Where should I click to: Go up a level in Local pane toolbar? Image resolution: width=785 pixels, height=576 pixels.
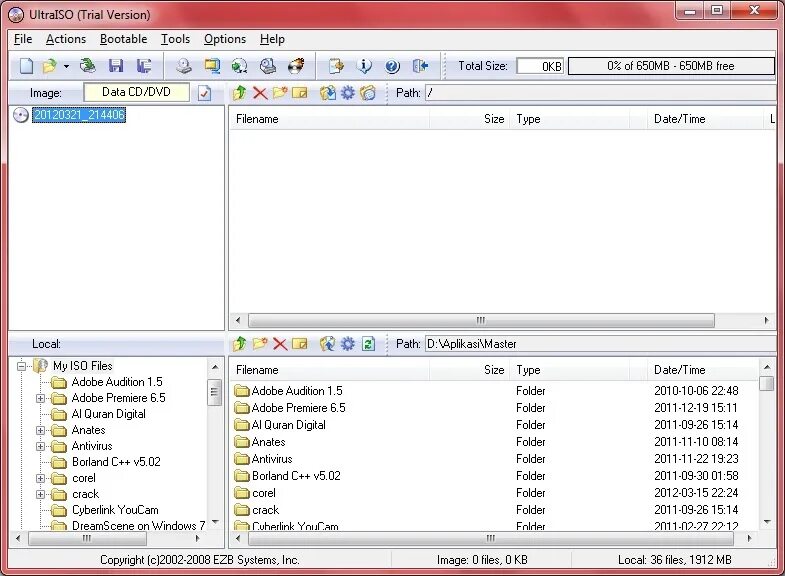[x=240, y=344]
